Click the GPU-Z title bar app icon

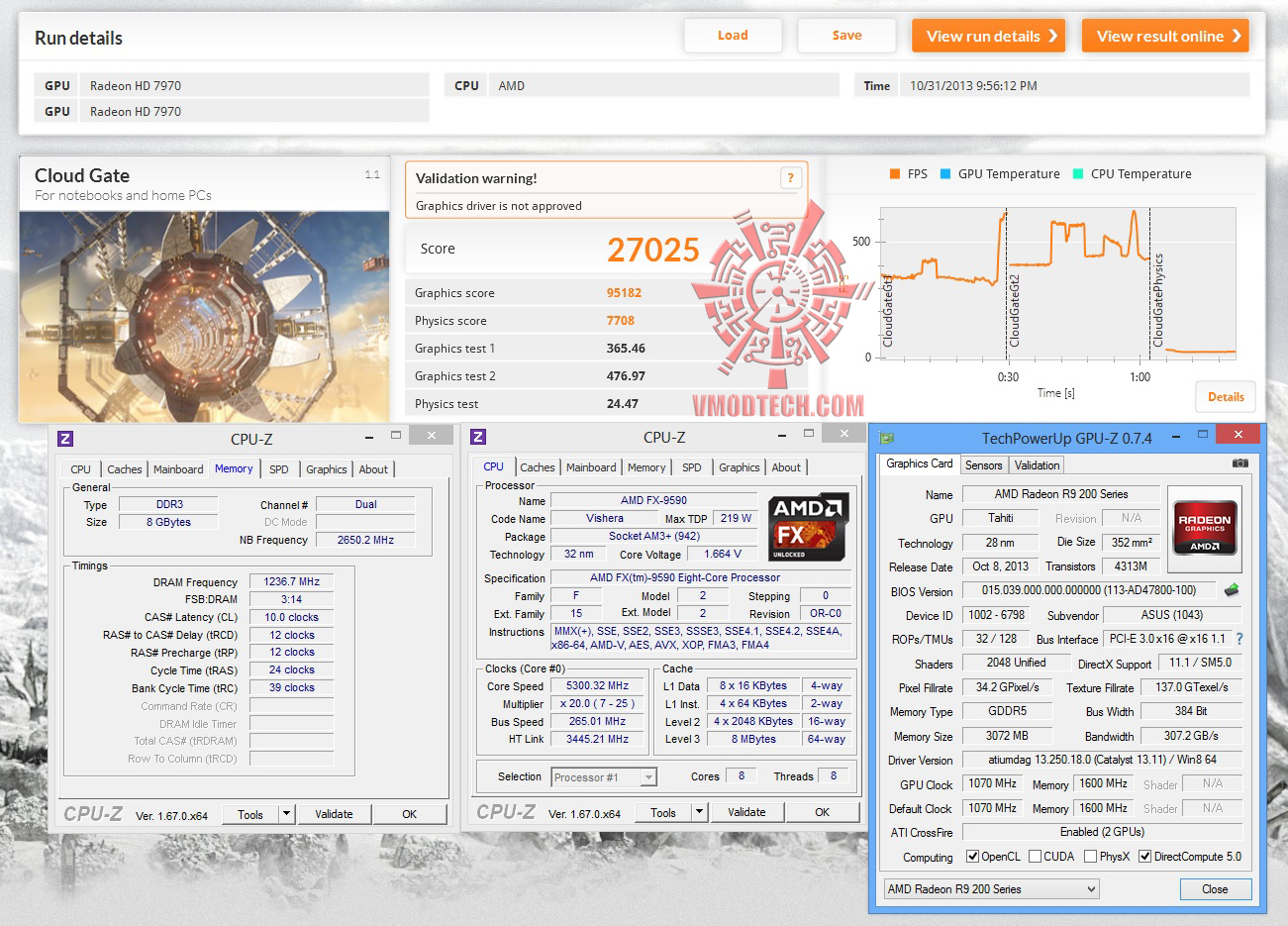887,438
